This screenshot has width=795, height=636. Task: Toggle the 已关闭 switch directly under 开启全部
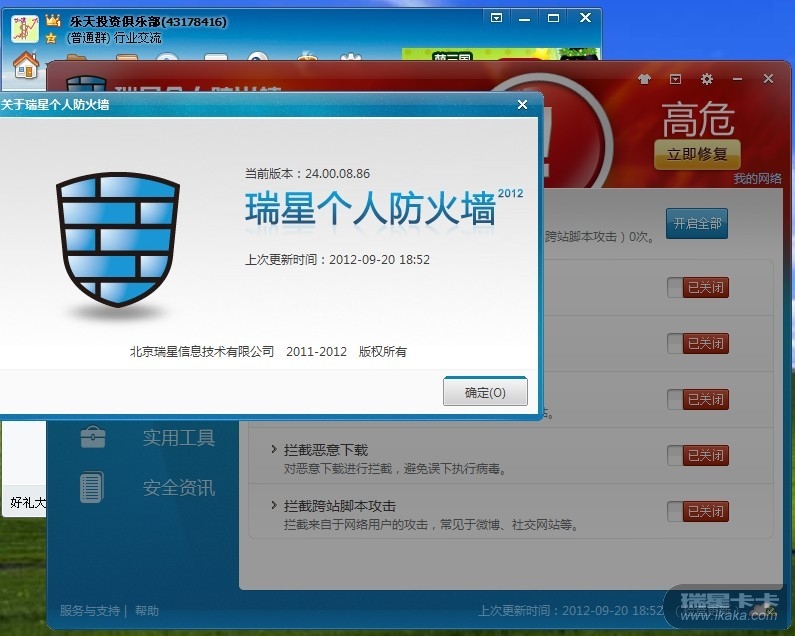pos(698,288)
